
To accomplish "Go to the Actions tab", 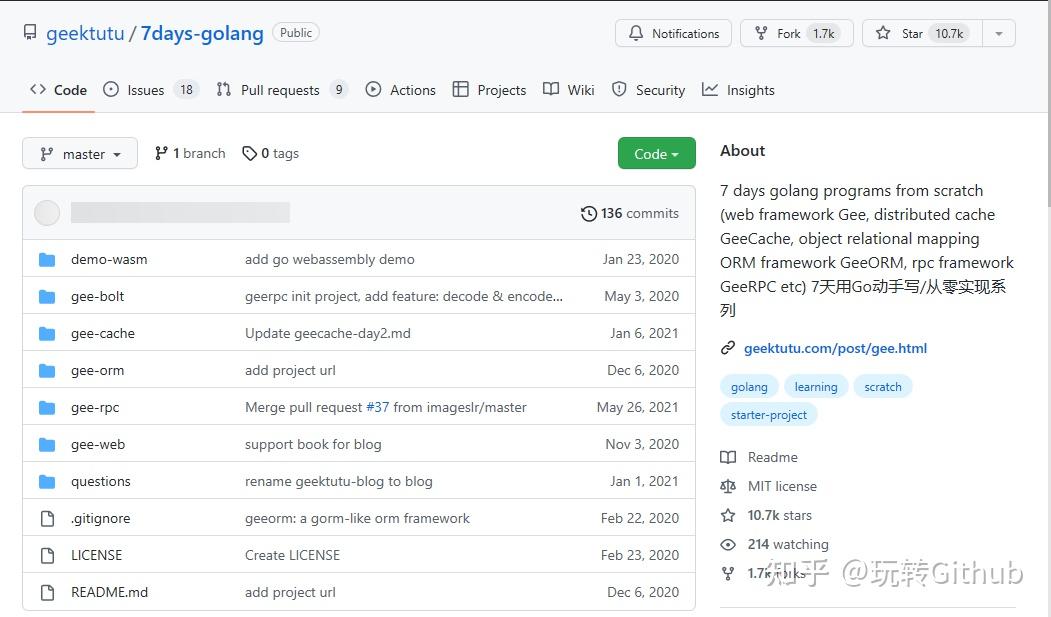I will tap(401, 90).
